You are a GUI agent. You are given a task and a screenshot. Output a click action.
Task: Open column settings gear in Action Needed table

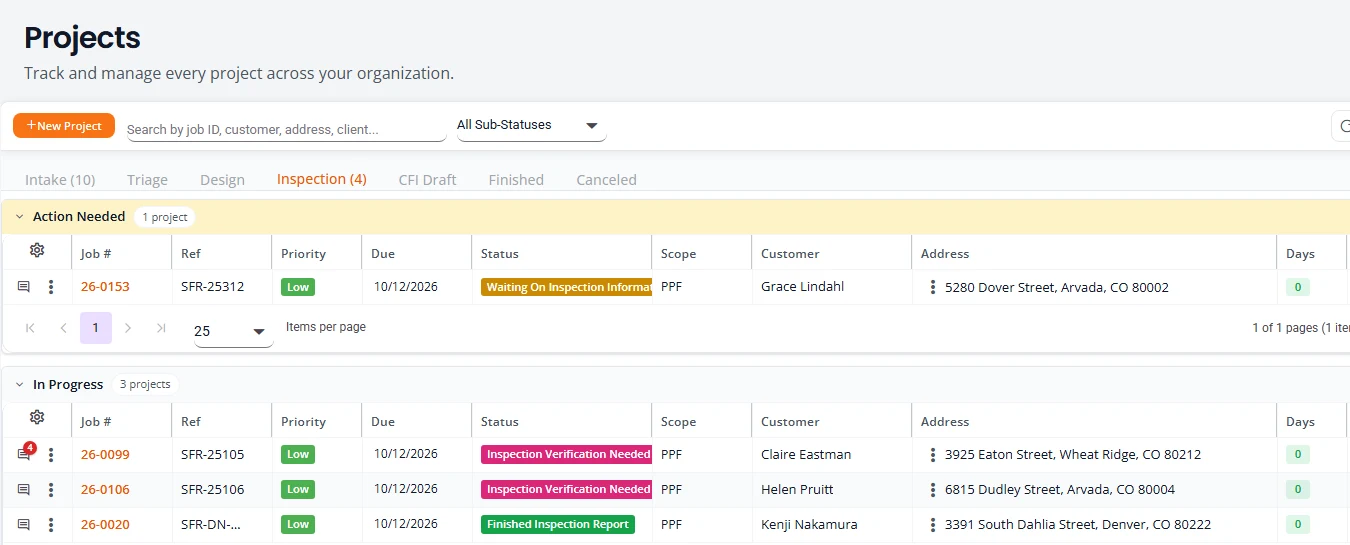coord(37,251)
